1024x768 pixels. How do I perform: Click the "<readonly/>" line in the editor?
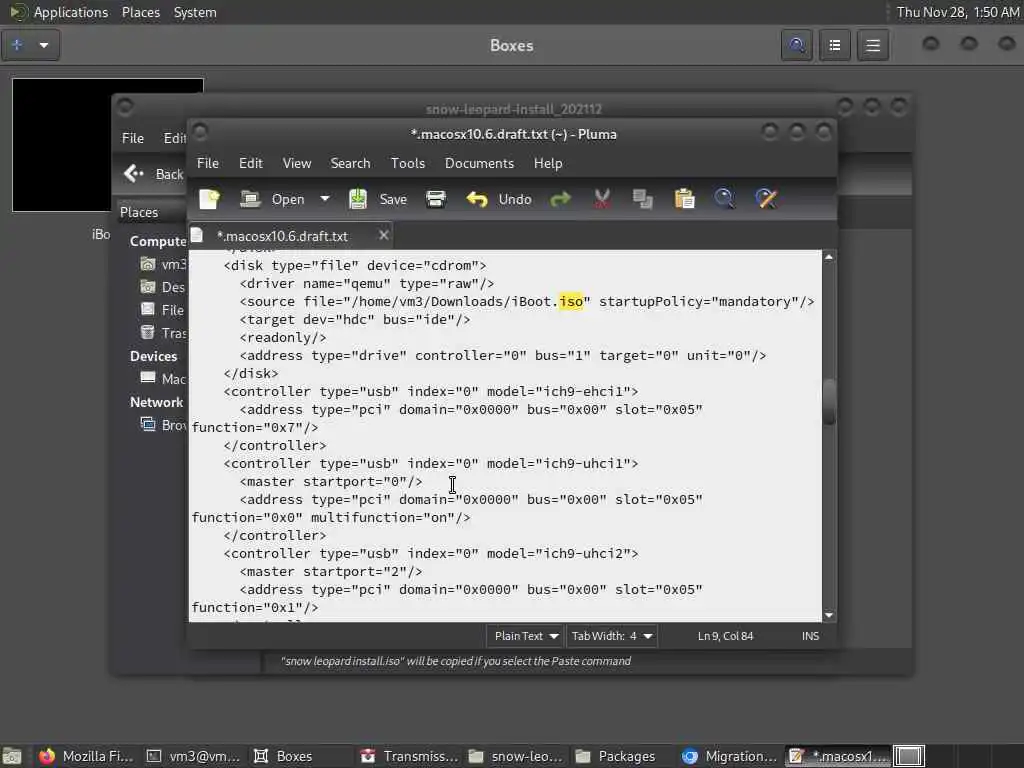283,338
